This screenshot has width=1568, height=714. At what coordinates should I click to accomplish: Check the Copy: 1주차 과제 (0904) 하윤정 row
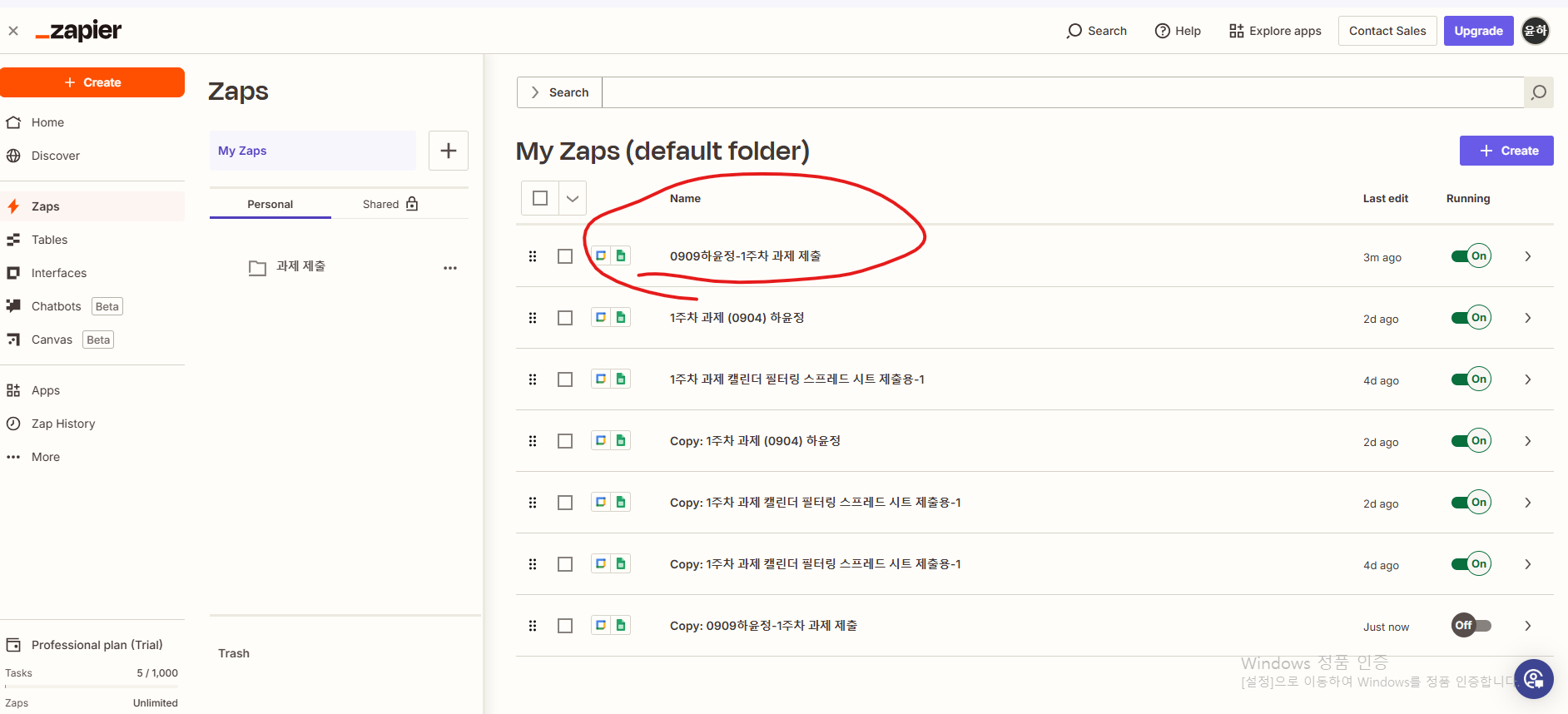[565, 441]
